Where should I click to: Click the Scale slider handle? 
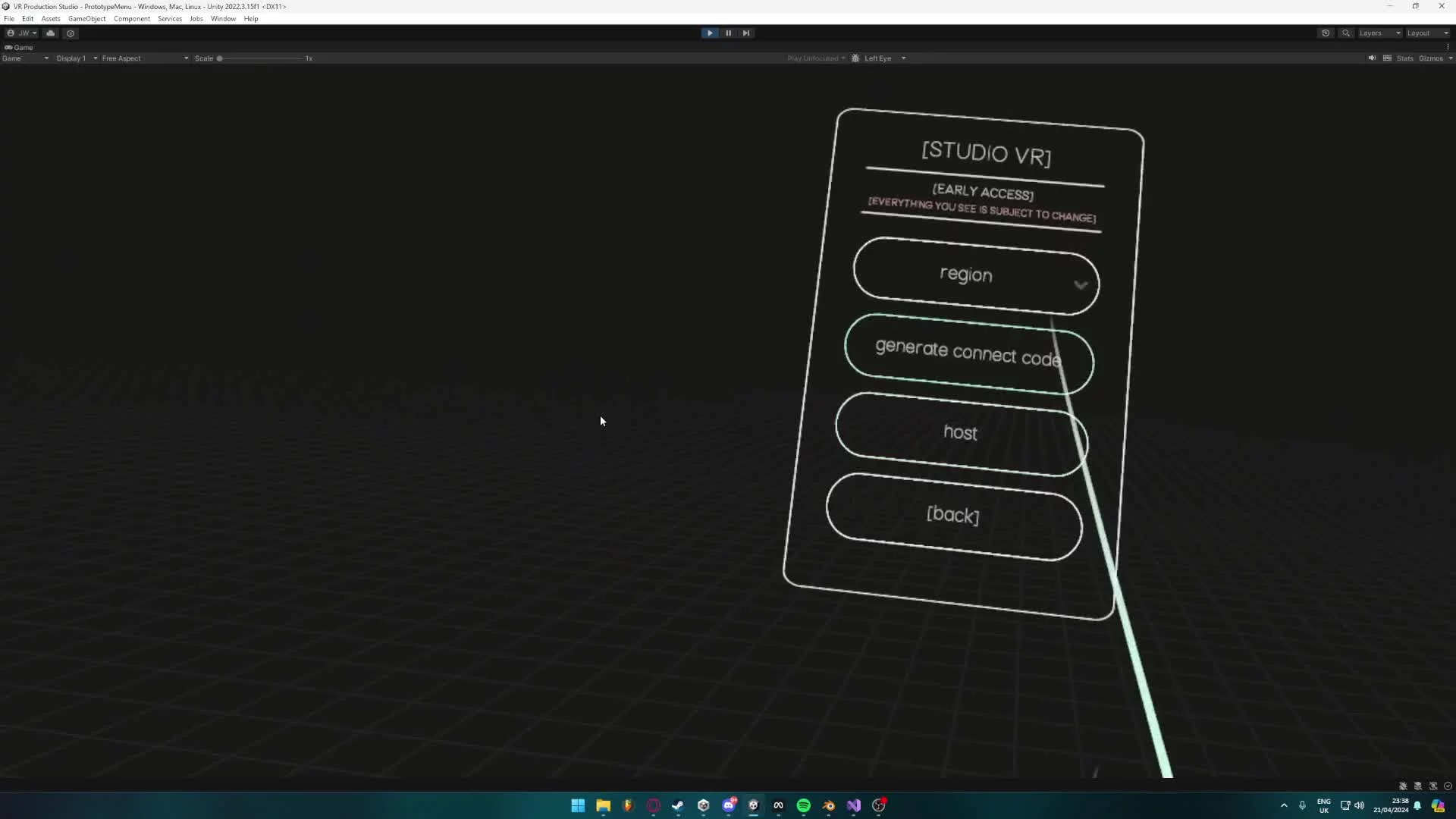(x=220, y=58)
